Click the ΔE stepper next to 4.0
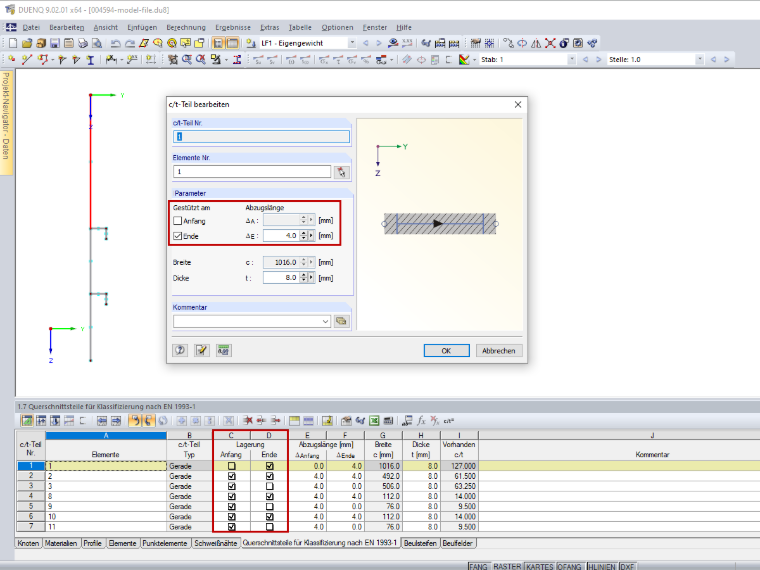This screenshot has height=570, width=760. point(304,236)
